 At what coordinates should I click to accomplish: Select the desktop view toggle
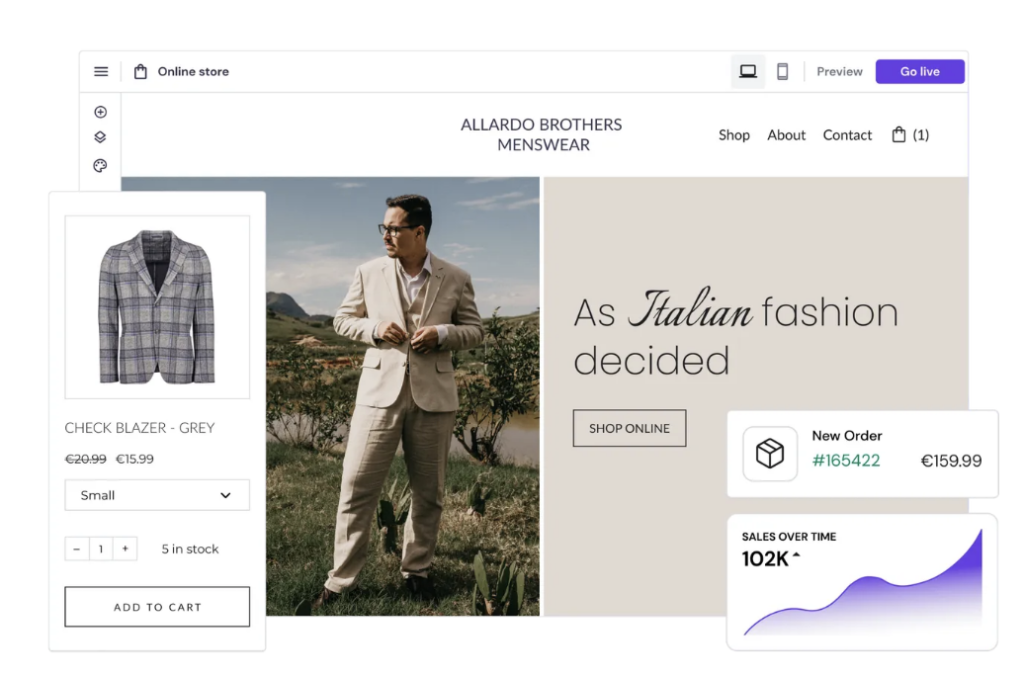point(747,71)
